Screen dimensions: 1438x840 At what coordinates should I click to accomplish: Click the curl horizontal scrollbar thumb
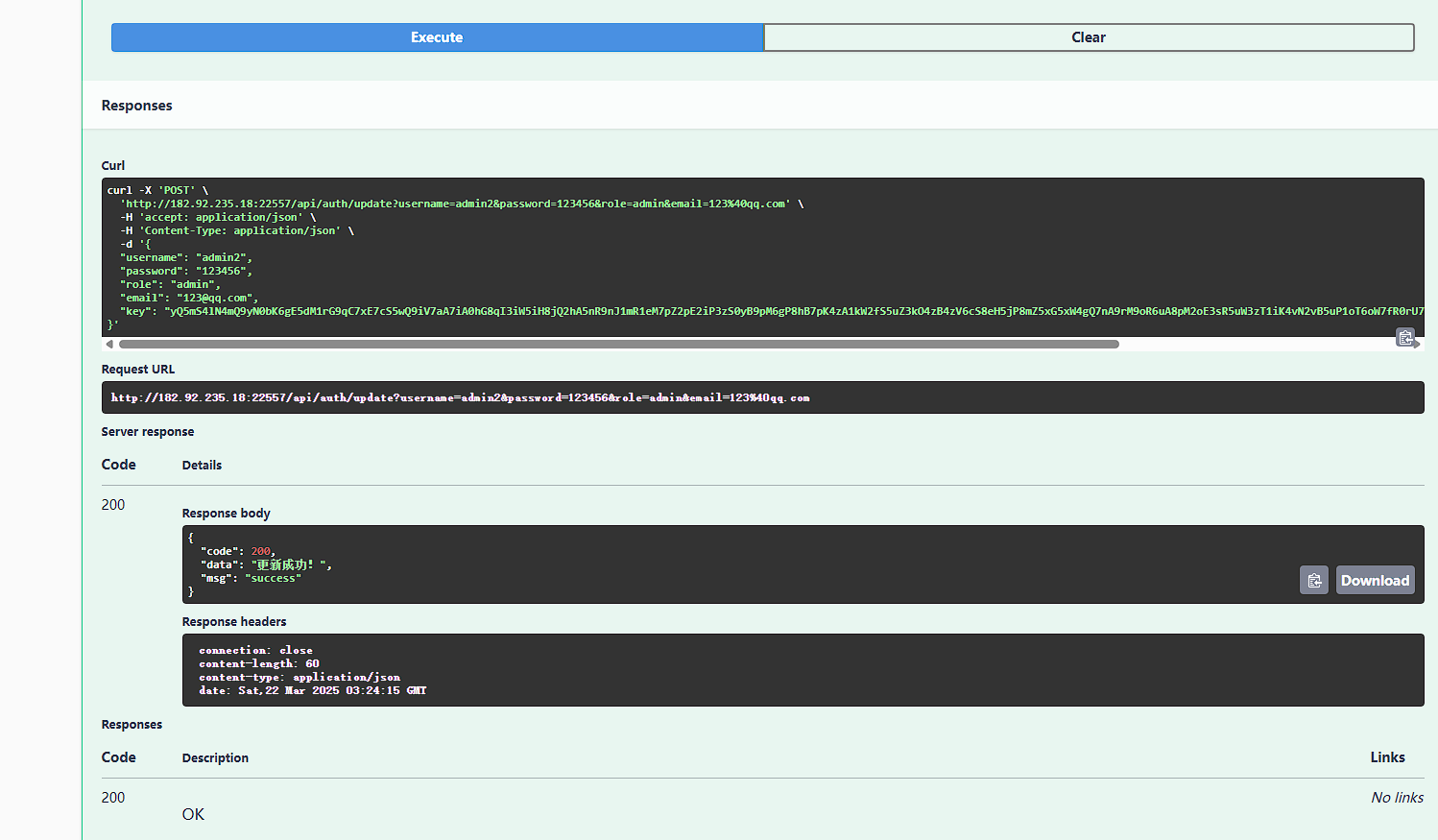coord(619,344)
